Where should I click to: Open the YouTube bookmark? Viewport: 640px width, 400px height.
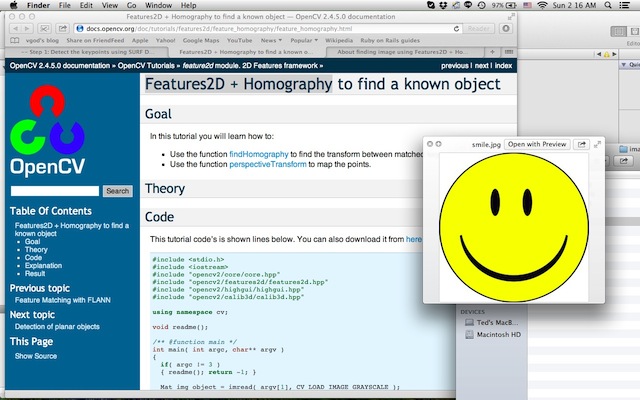tap(239, 40)
